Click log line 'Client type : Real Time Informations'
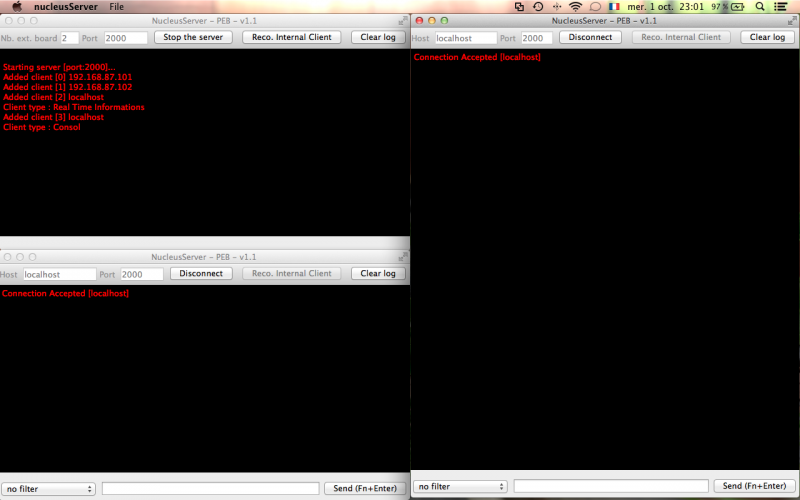 coord(73,107)
